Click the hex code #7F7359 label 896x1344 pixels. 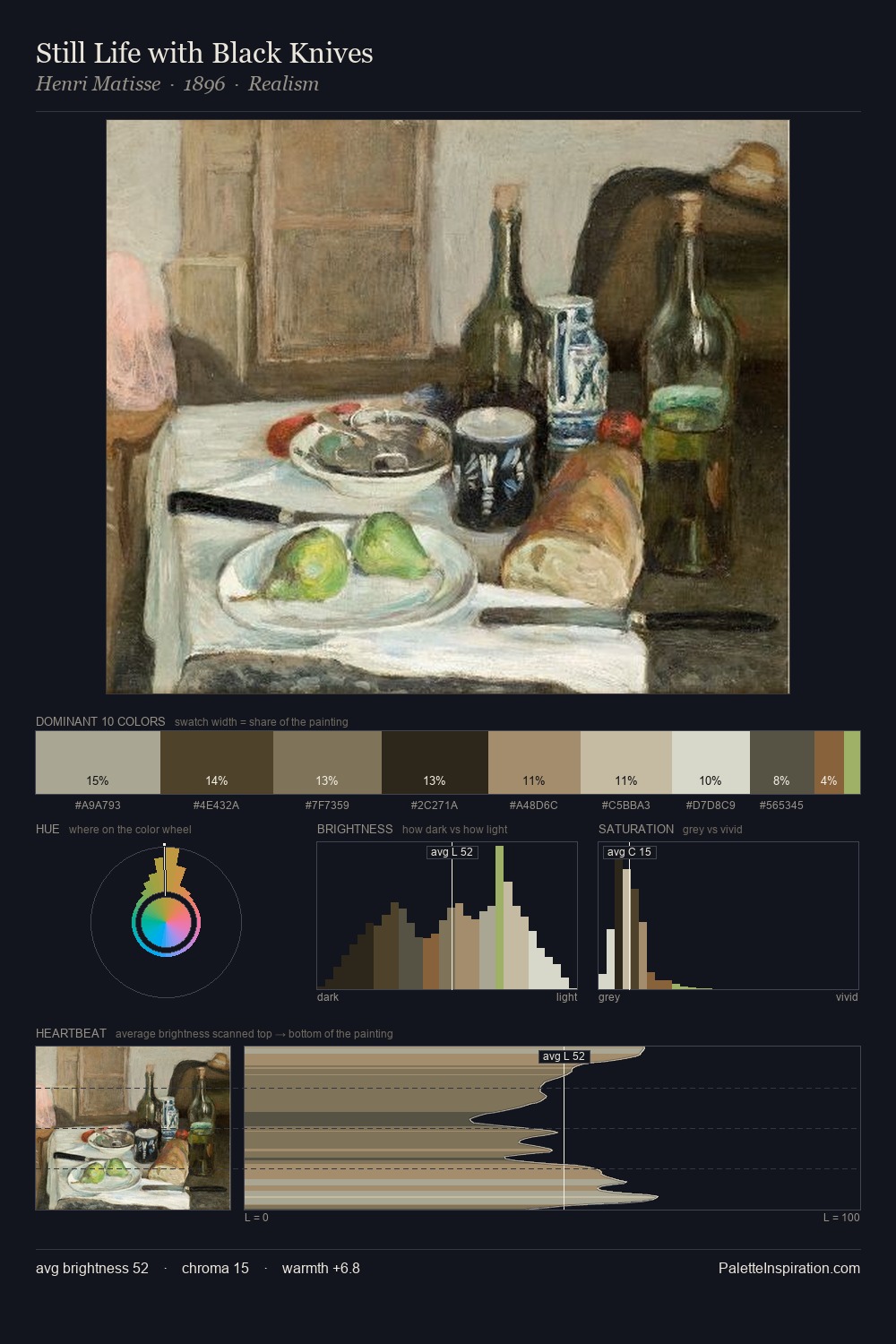[x=327, y=805]
